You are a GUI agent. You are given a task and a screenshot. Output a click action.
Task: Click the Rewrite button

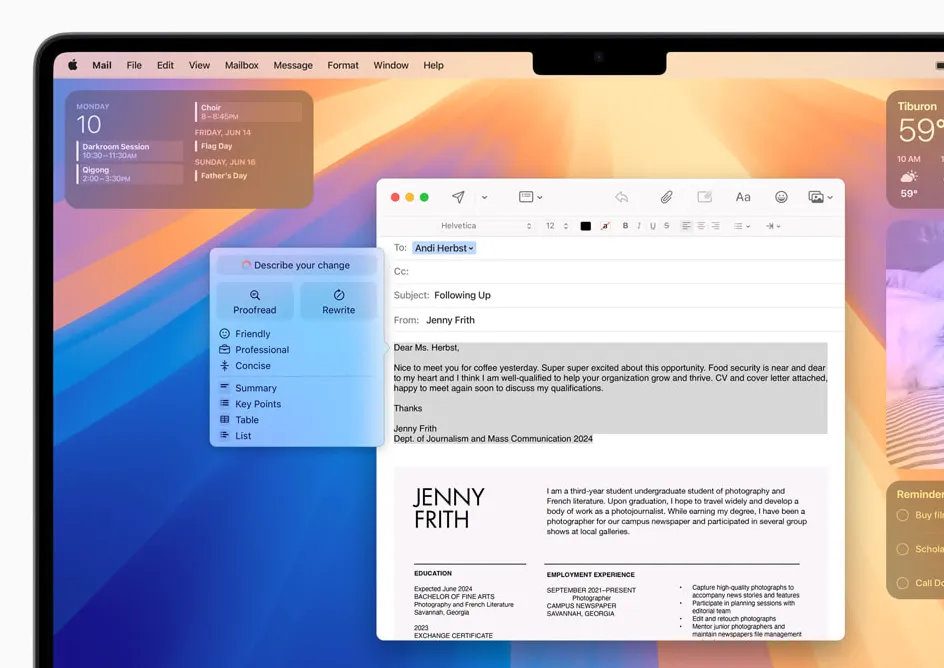click(x=338, y=301)
